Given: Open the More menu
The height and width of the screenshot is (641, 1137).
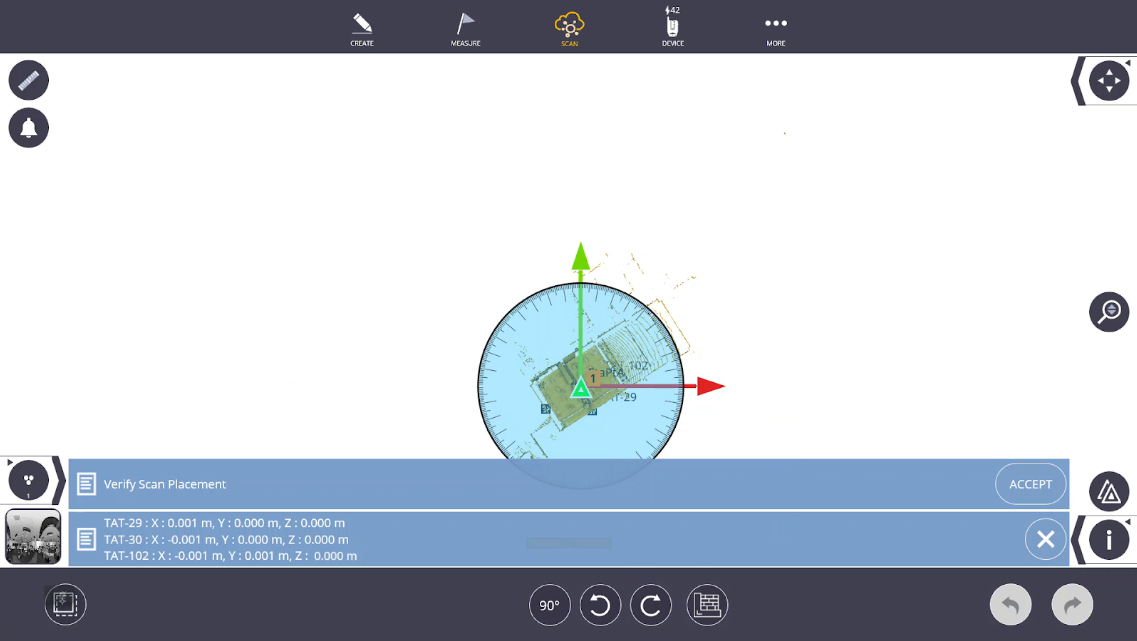Looking at the screenshot, I should pos(776,30).
